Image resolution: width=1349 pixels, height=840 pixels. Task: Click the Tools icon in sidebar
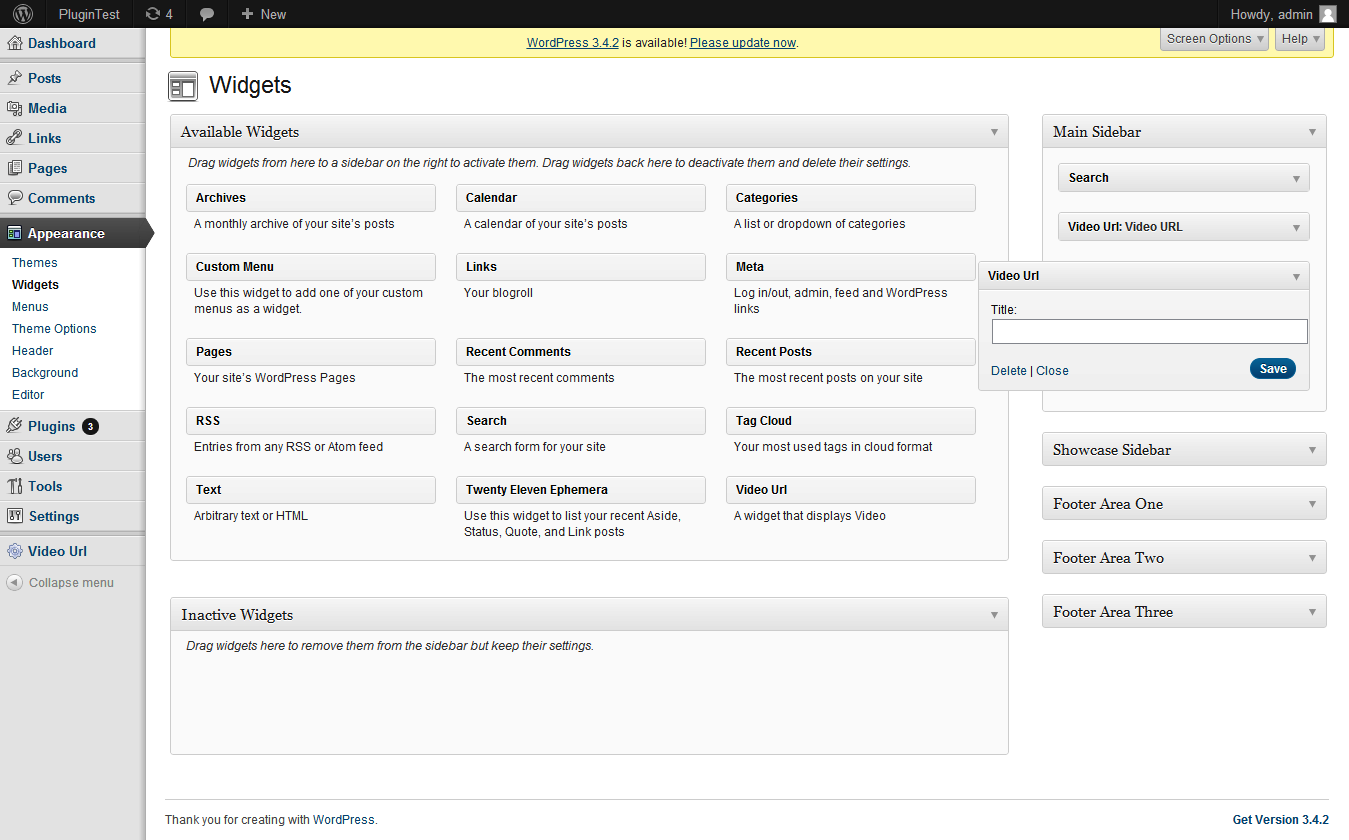pos(15,486)
